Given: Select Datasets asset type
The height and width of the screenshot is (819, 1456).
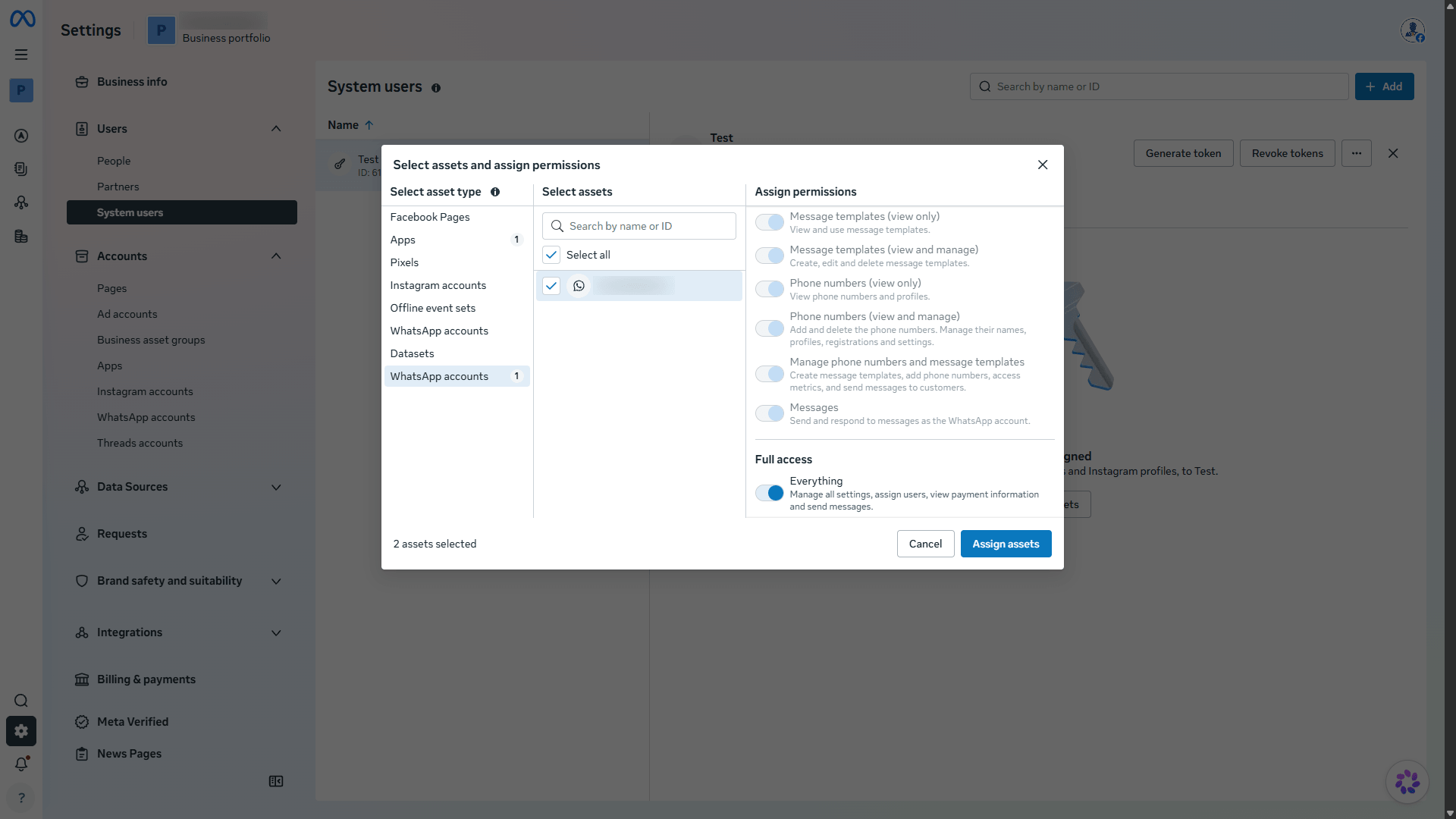Looking at the screenshot, I should [457, 353].
